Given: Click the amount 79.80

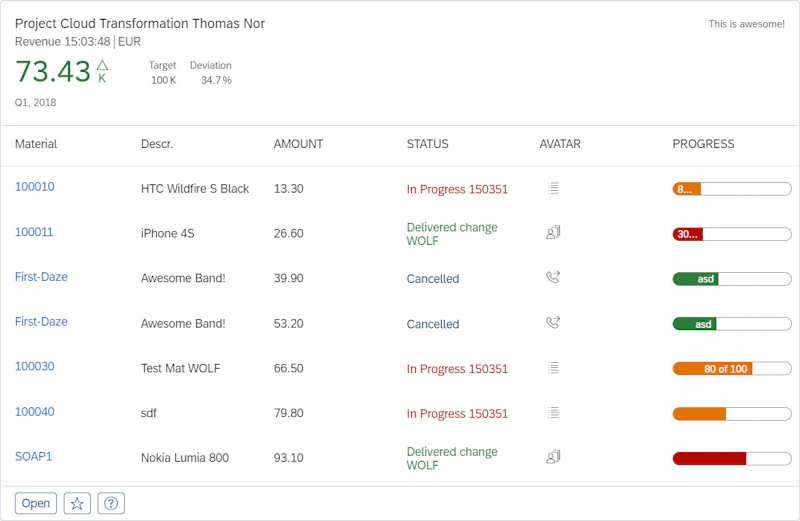Looking at the screenshot, I should point(289,413).
